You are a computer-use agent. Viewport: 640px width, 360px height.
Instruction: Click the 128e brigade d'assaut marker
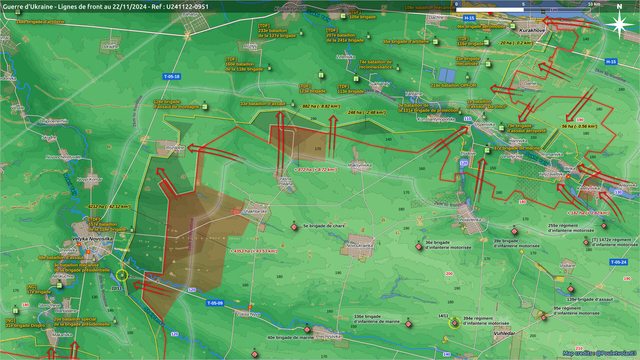[x=571, y=289]
